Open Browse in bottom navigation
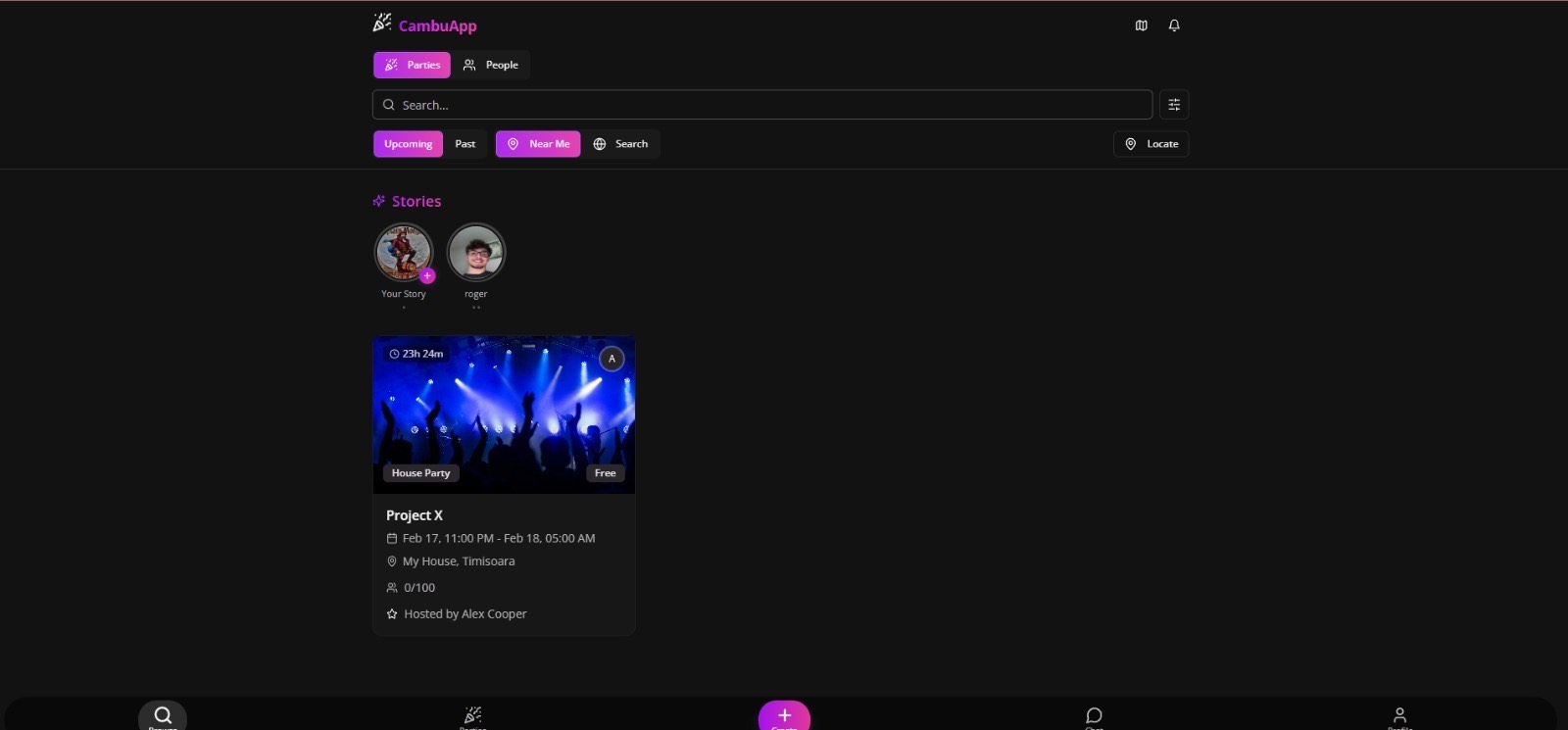This screenshot has width=1568, height=730. (163, 716)
